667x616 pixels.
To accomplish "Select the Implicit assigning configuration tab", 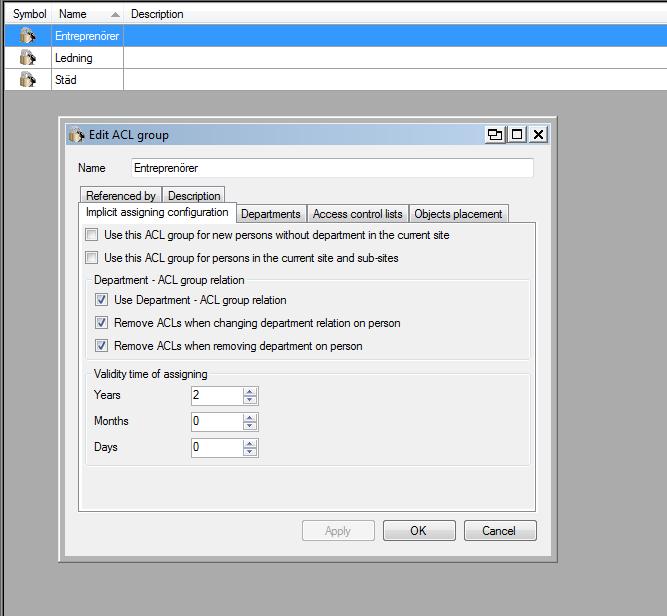I will (x=157, y=212).
